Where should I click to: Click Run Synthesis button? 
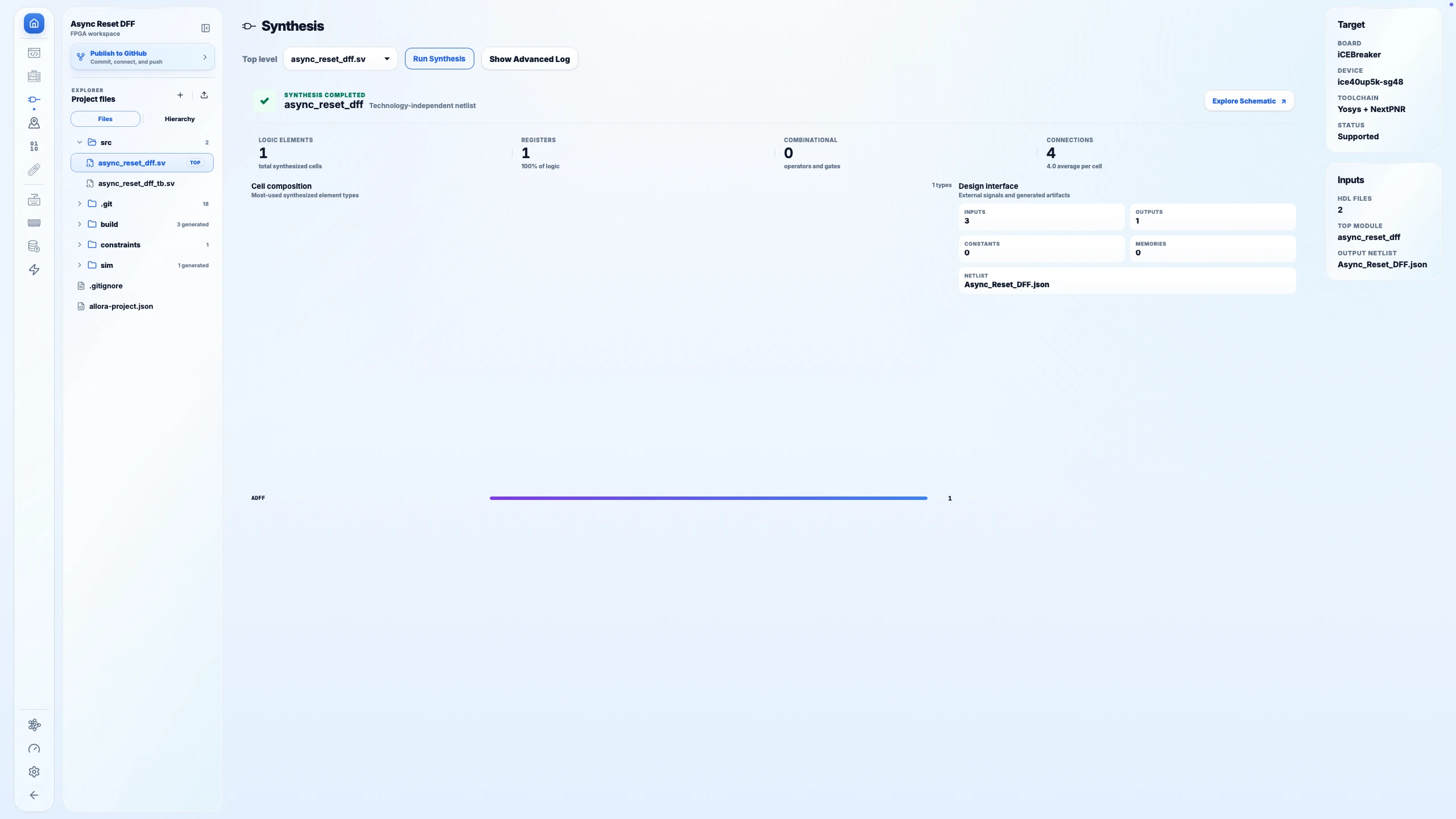click(x=439, y=59)
